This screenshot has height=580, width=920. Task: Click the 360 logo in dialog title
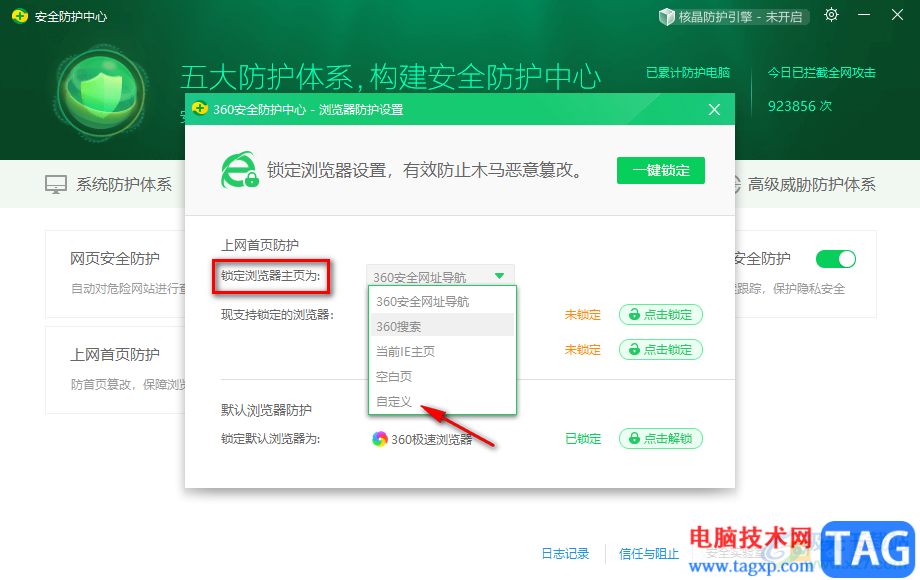[200, 109]
